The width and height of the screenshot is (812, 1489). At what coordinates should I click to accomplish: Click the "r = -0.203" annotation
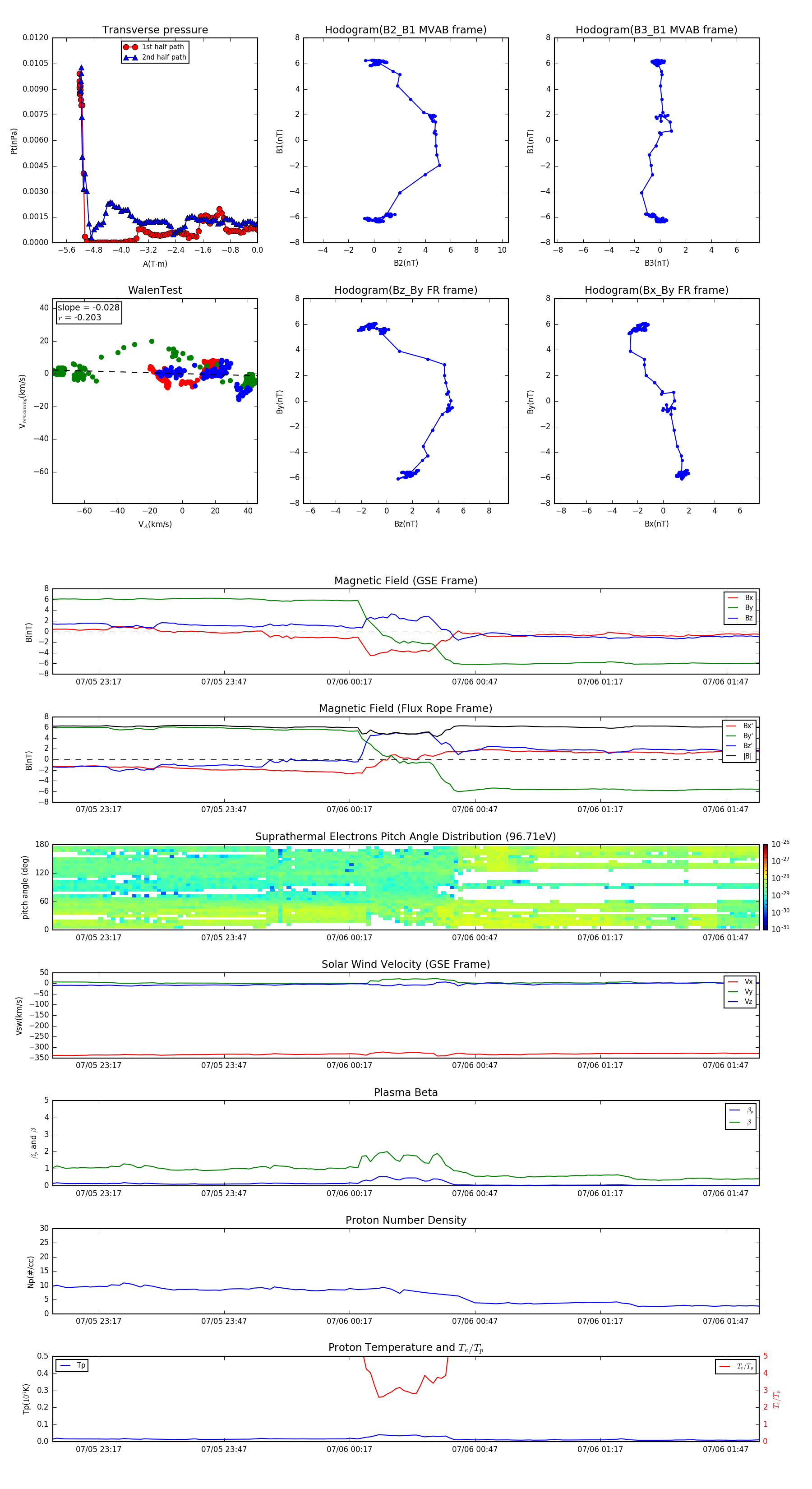click(x=79, y=317)
